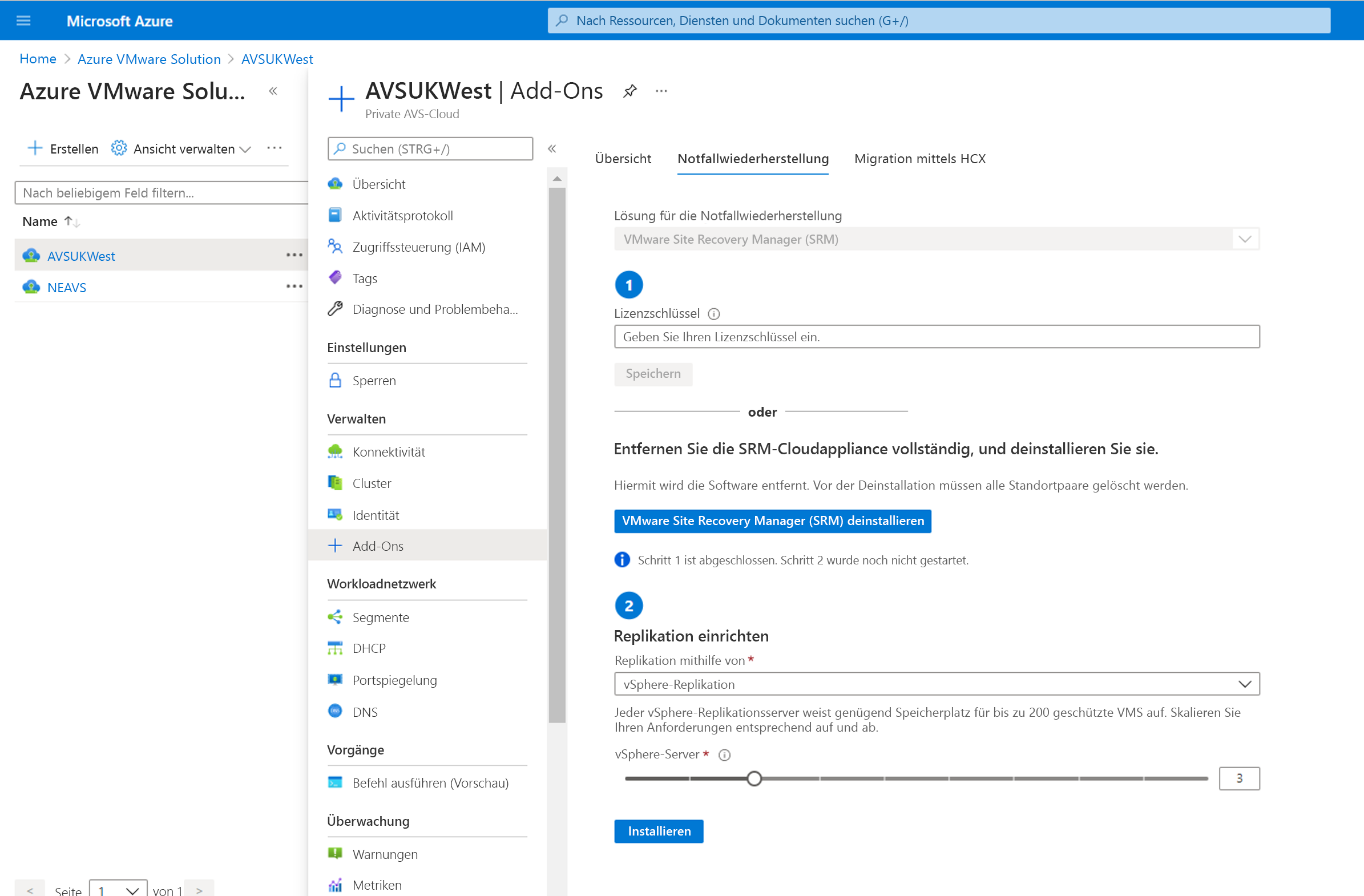Click the sidebar scrollbar up arrow
The width and height of the screenshot is (1364, 896).
click(x=556, y=179)
